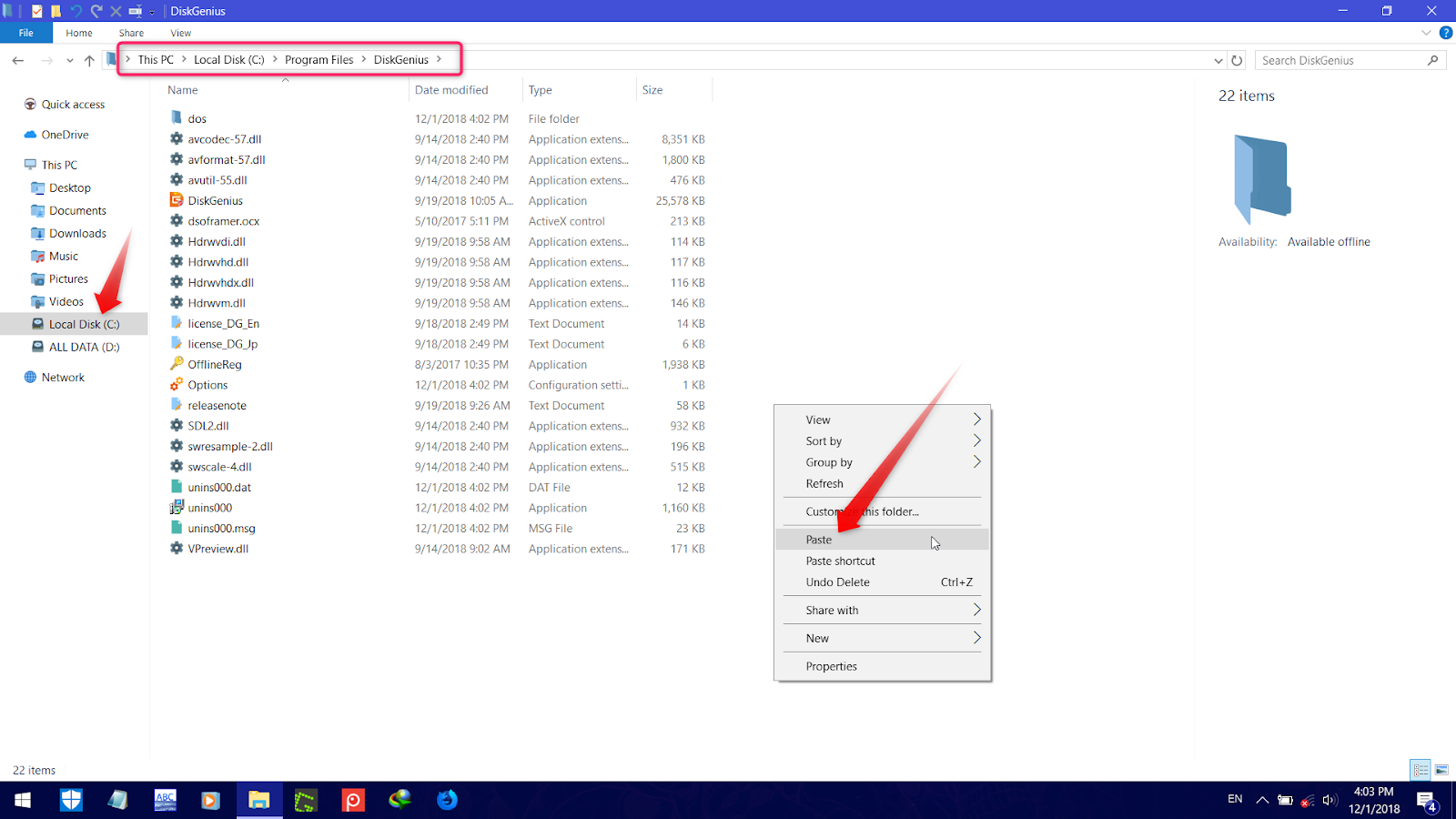Choose Paste shortcut in context menu
Image resolution: width=1456 pixels, height=819 pixels.
click(x=882, y=561)
